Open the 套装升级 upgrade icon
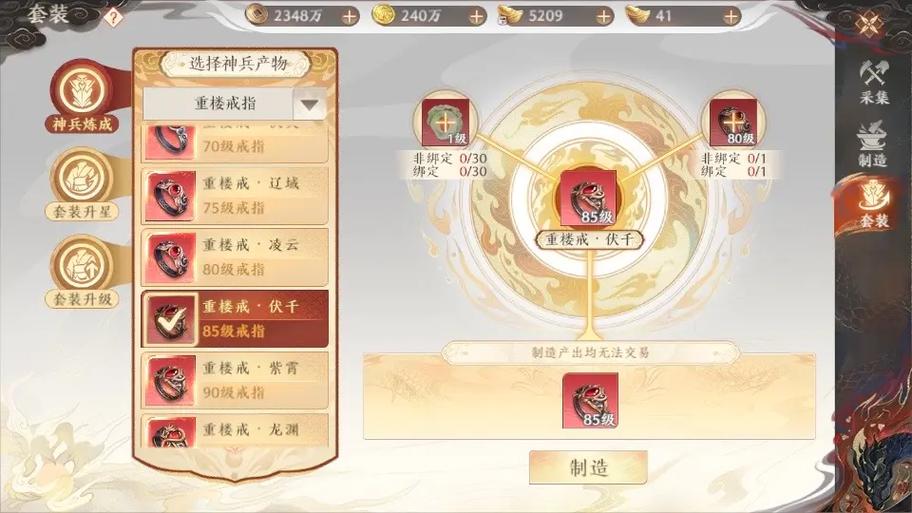Screen dimensions: 912x513 [83, 272]
